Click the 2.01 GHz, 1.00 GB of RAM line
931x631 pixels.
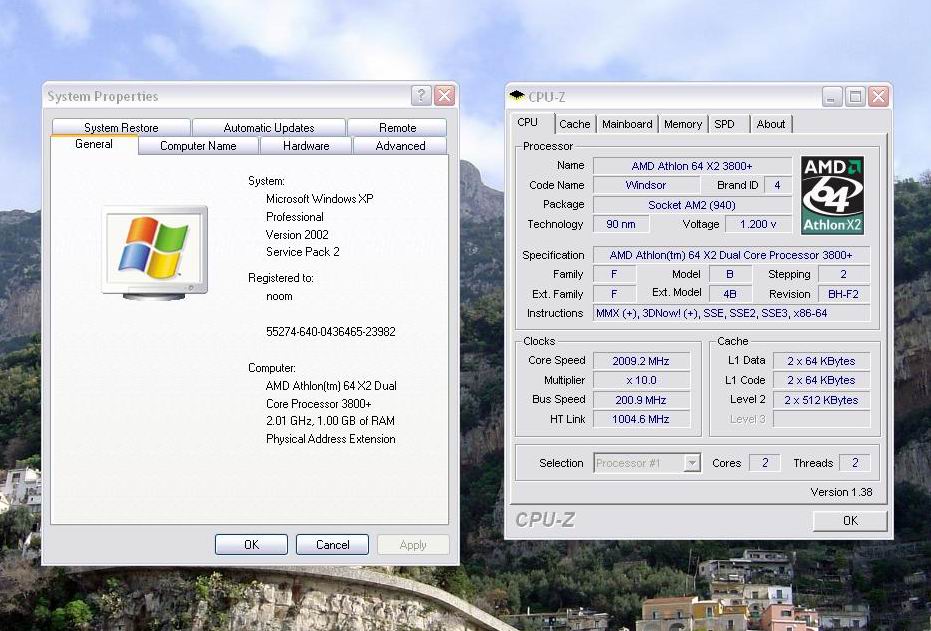(330, 421)
